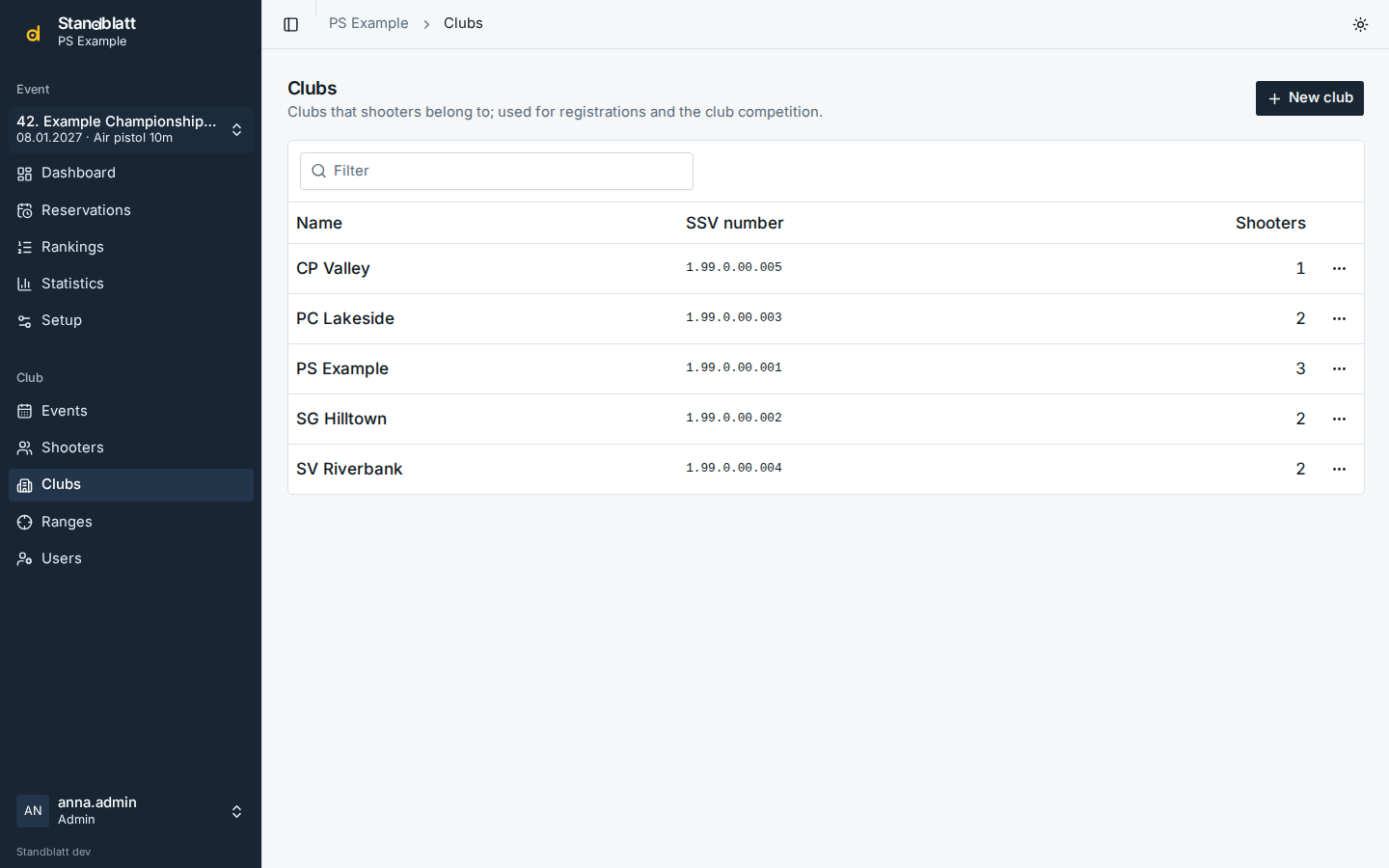
Task: Click the Standblatt dev footer text
Action: (54, 852)
